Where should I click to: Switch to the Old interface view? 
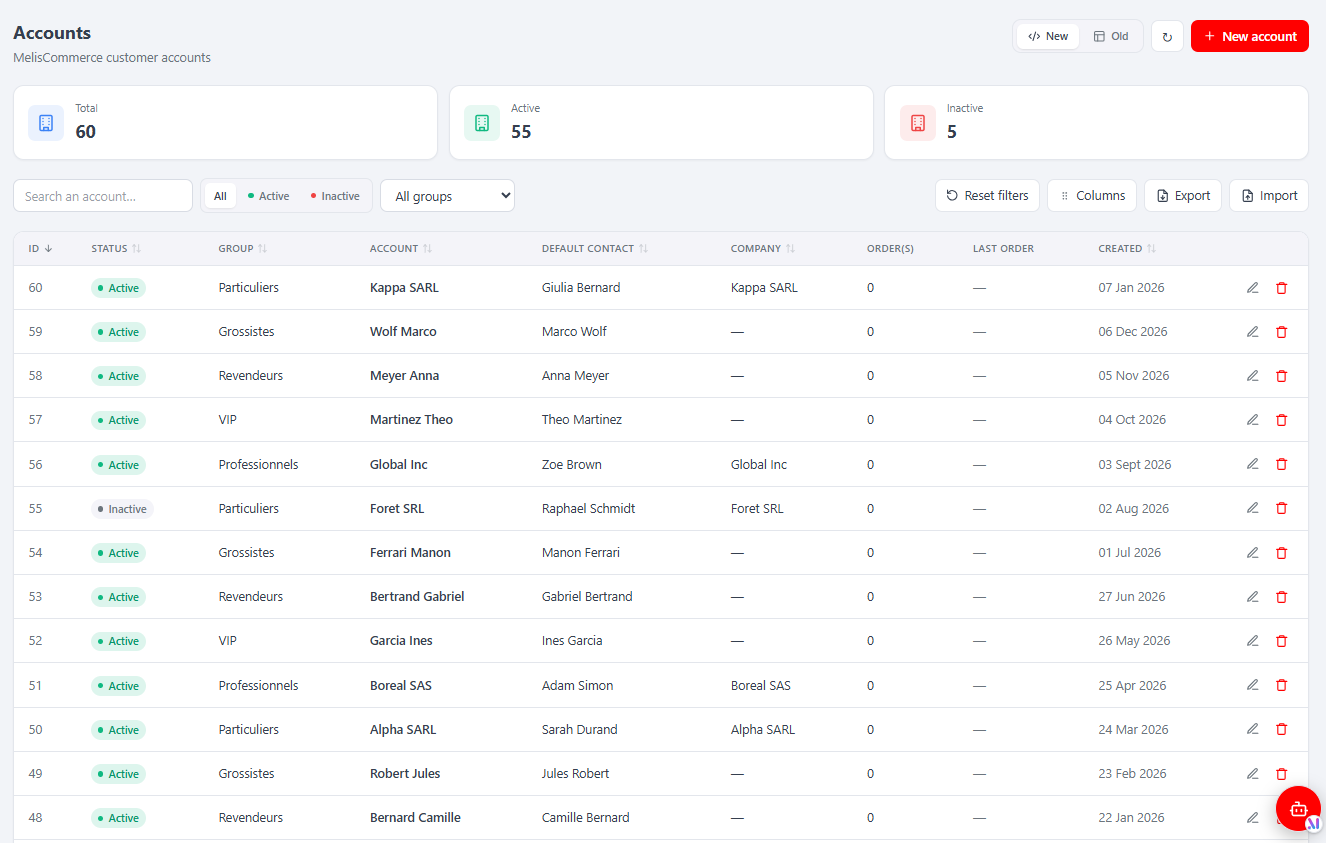1111,36
